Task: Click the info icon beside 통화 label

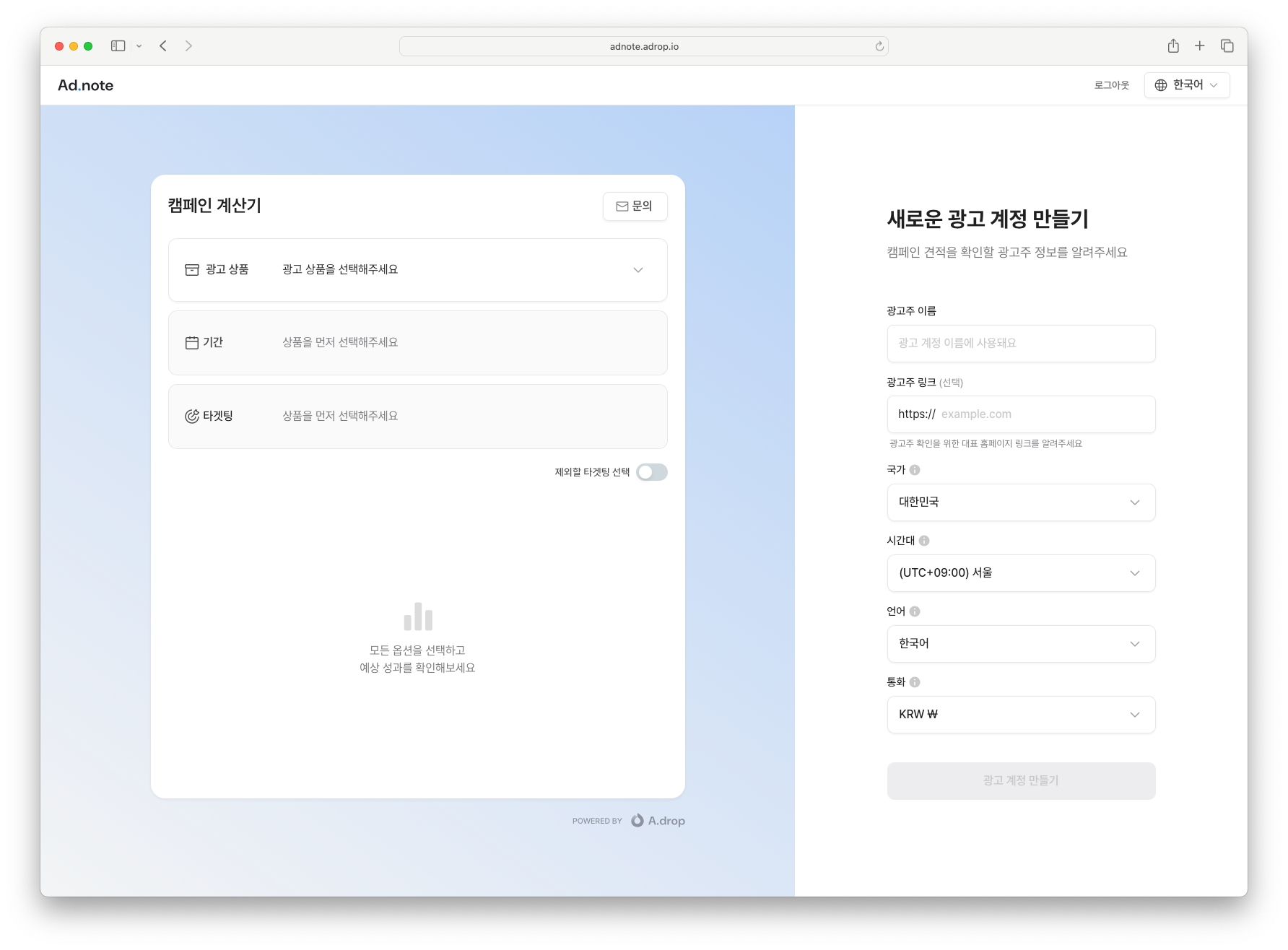Action: pos(915,682)
